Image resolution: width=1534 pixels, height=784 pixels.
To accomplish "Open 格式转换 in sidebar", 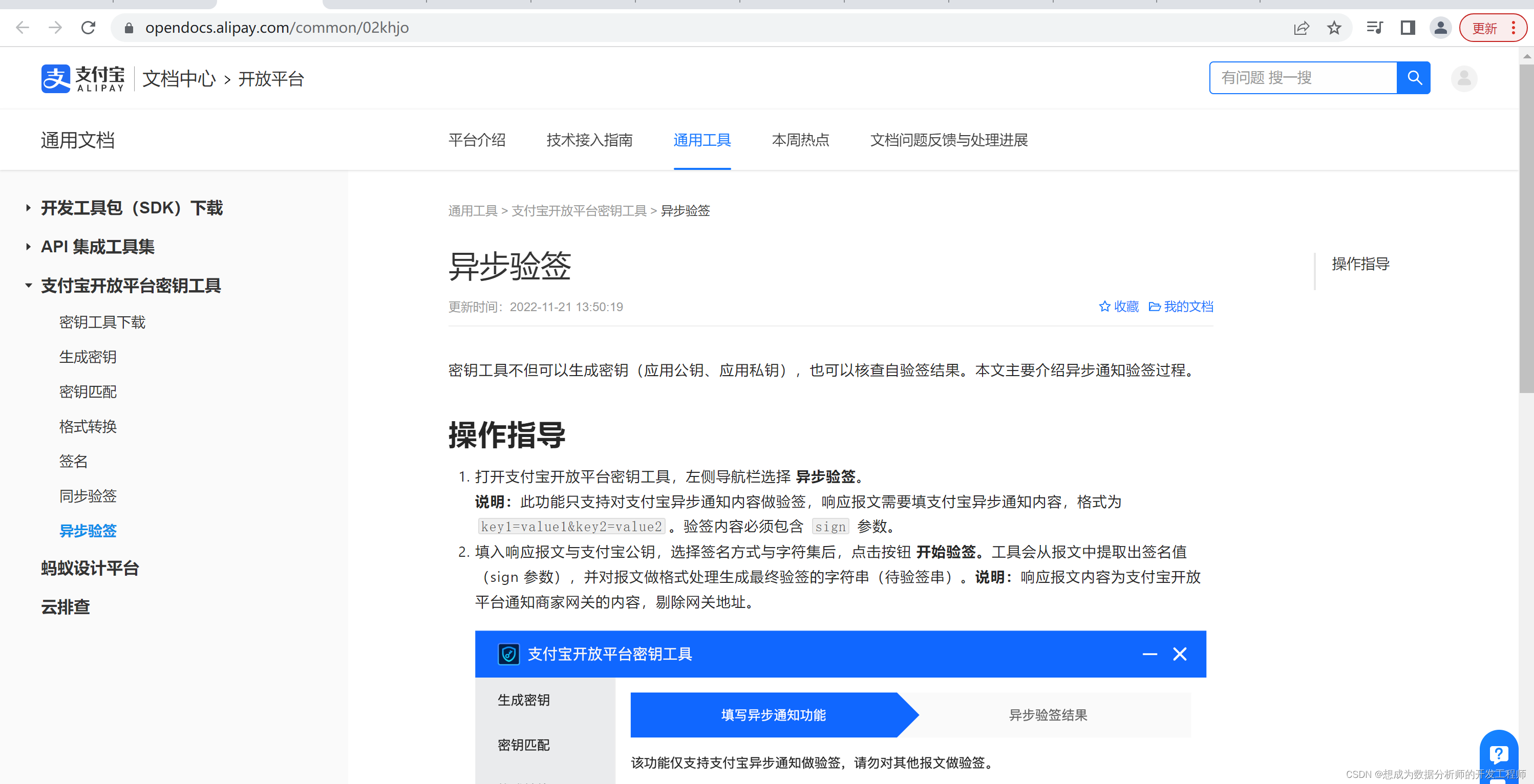I will [x=88, y=426].
